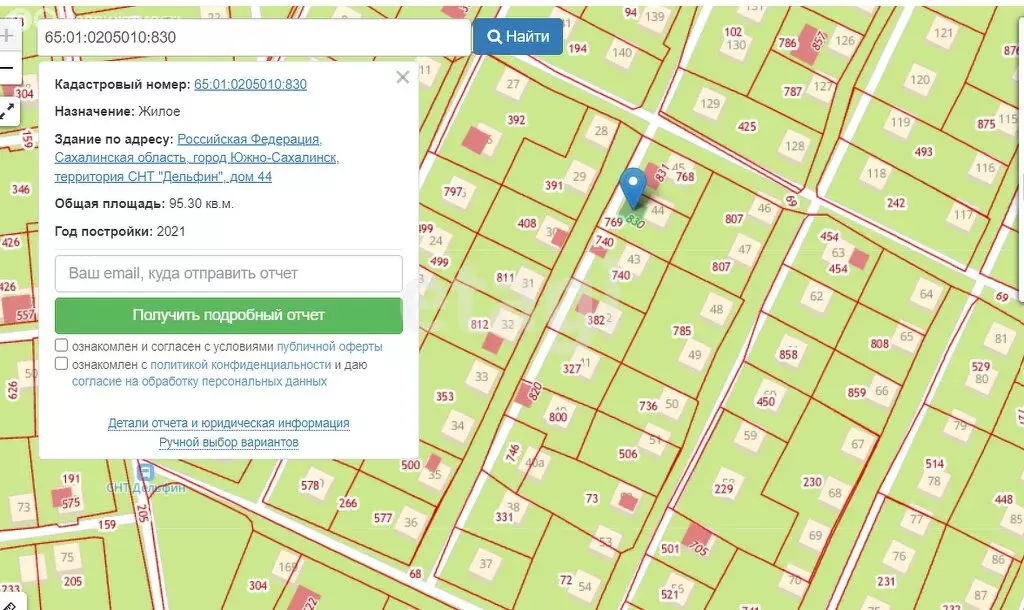Open Детали отчета и юридическая информация

228,423
